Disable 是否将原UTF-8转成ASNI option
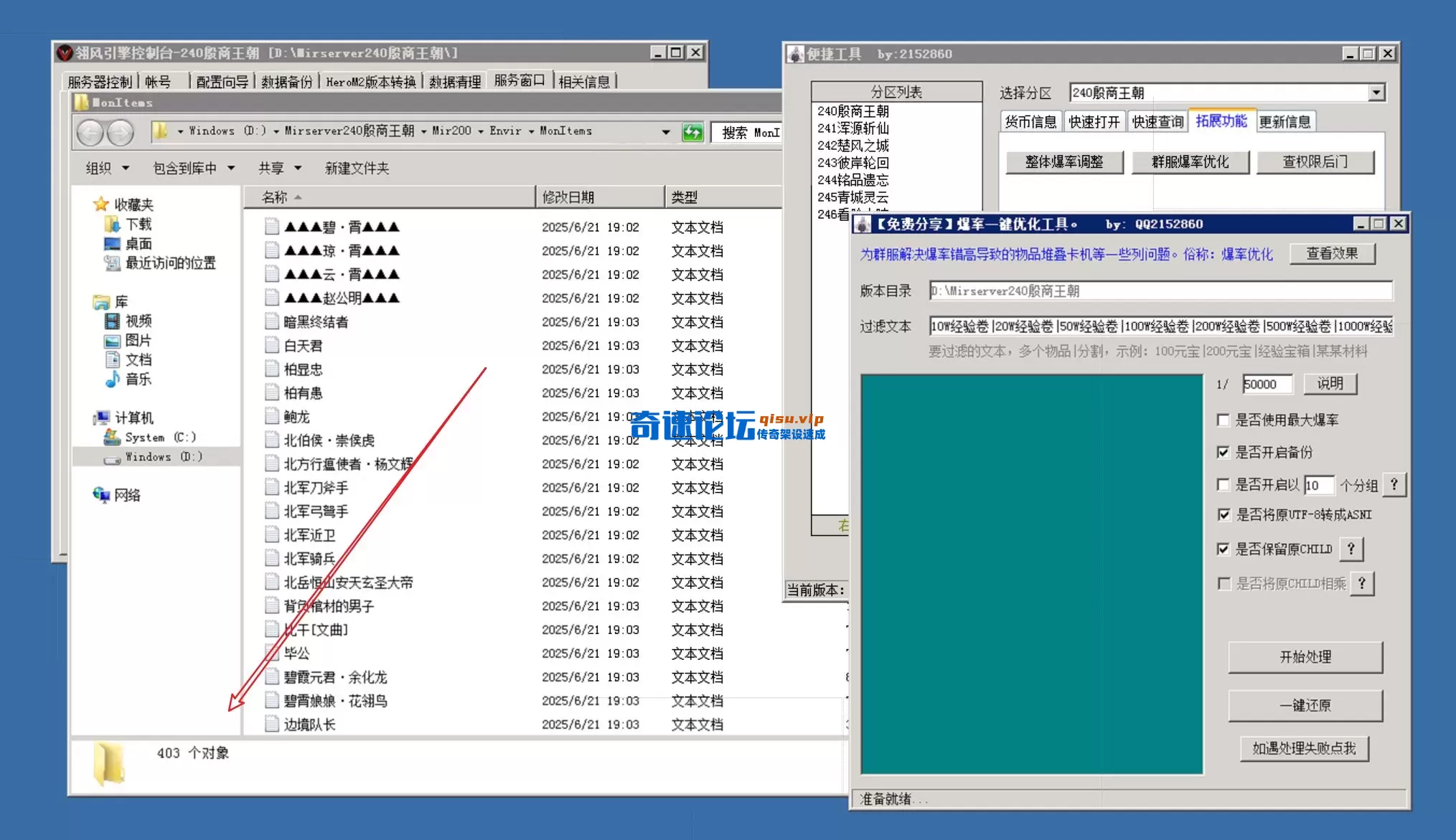Image resolution: width=1456 pixels, height=840 pixels. pos(1223,514)
